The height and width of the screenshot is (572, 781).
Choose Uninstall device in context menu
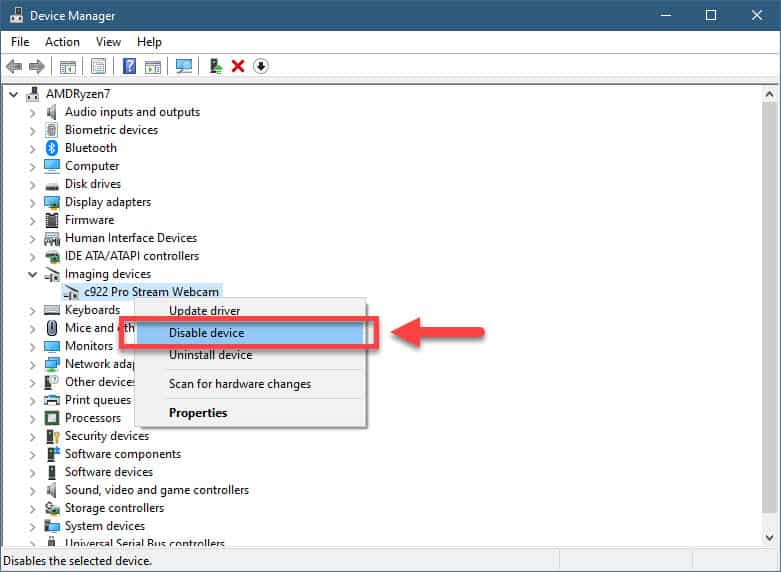251,355
